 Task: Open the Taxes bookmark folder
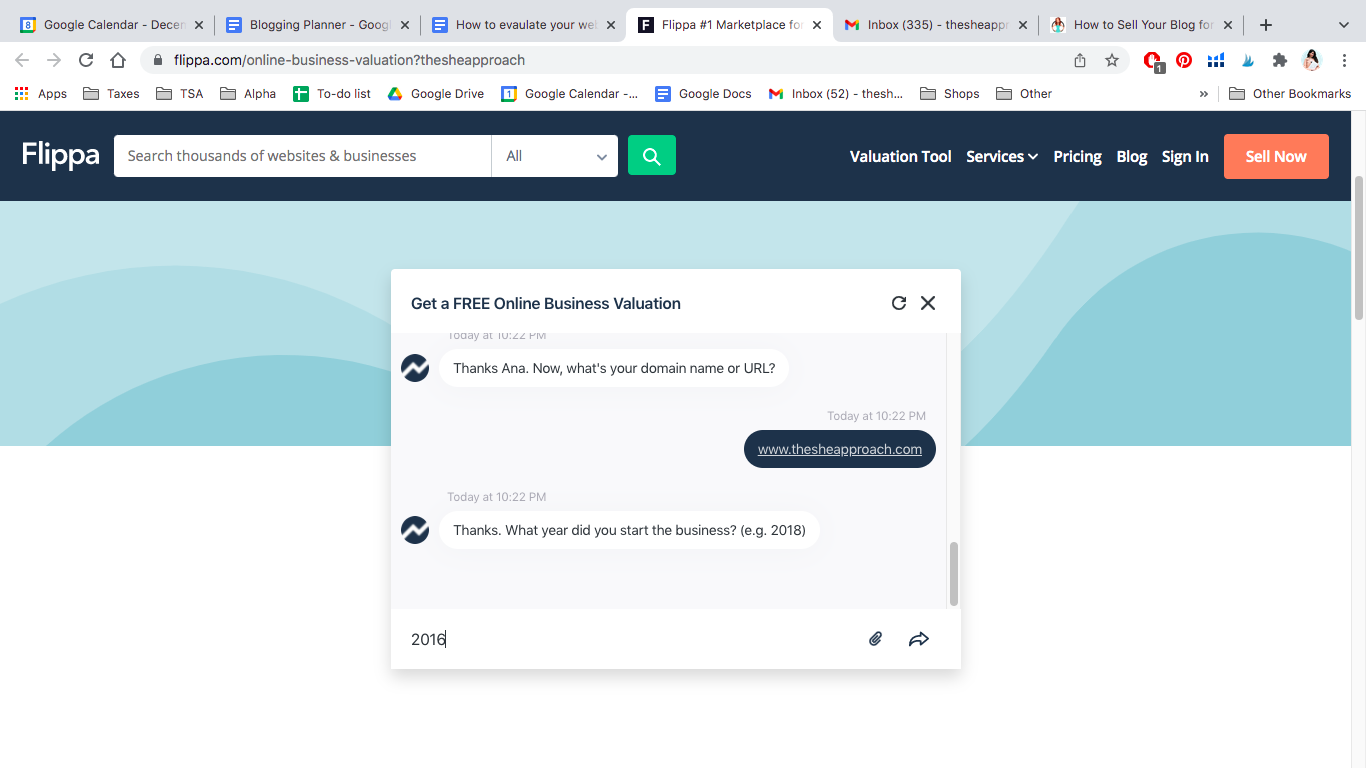tap(111, 94)
